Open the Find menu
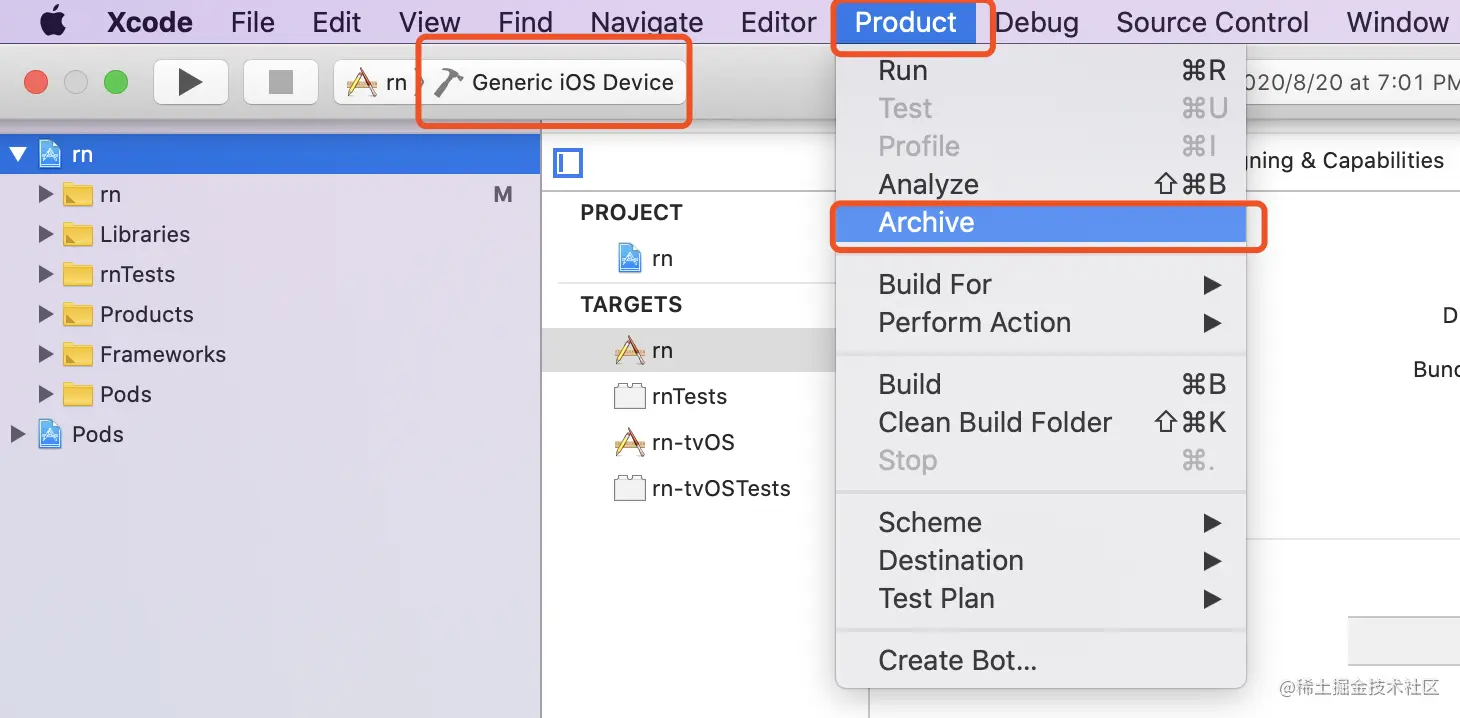 (525, 22)
